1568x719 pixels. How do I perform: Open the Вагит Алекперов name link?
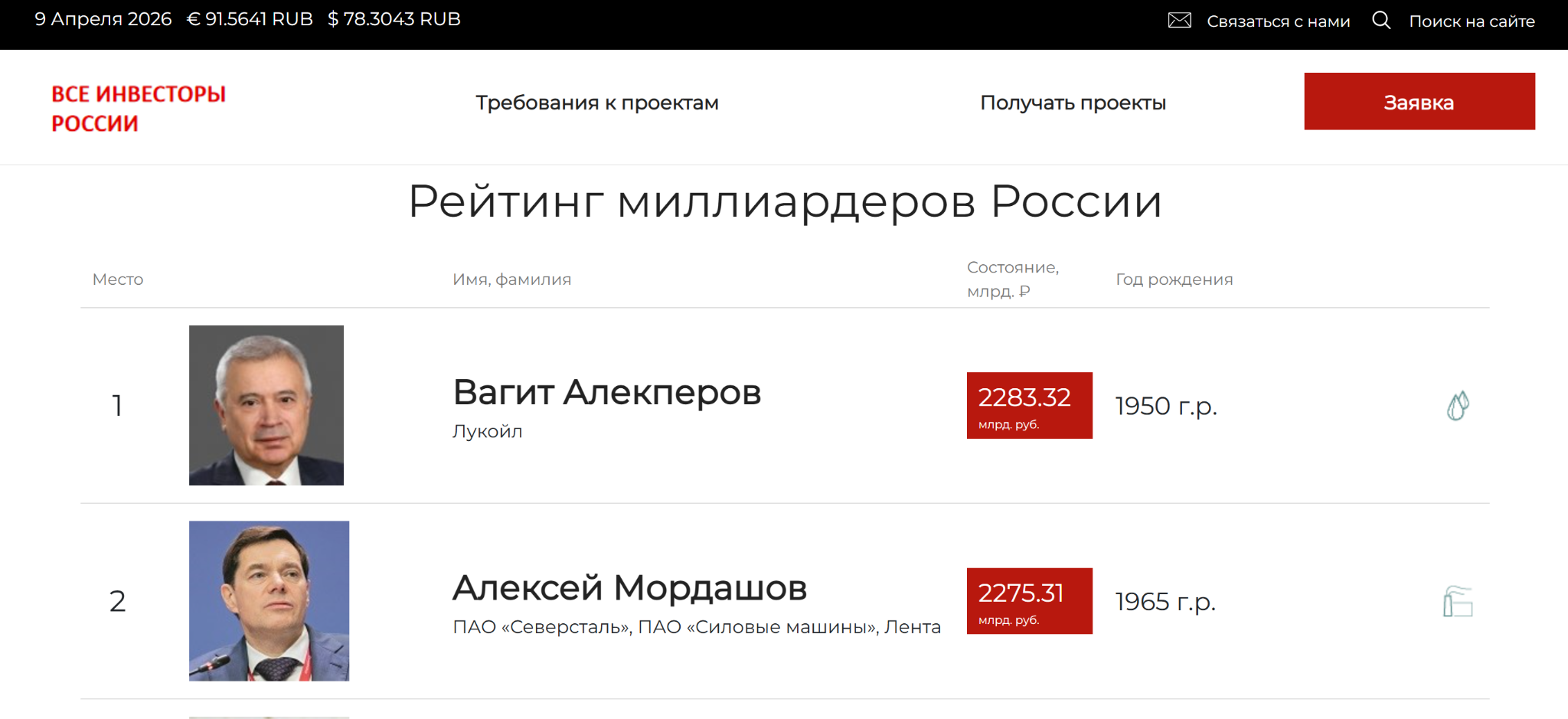pos(606,392)
